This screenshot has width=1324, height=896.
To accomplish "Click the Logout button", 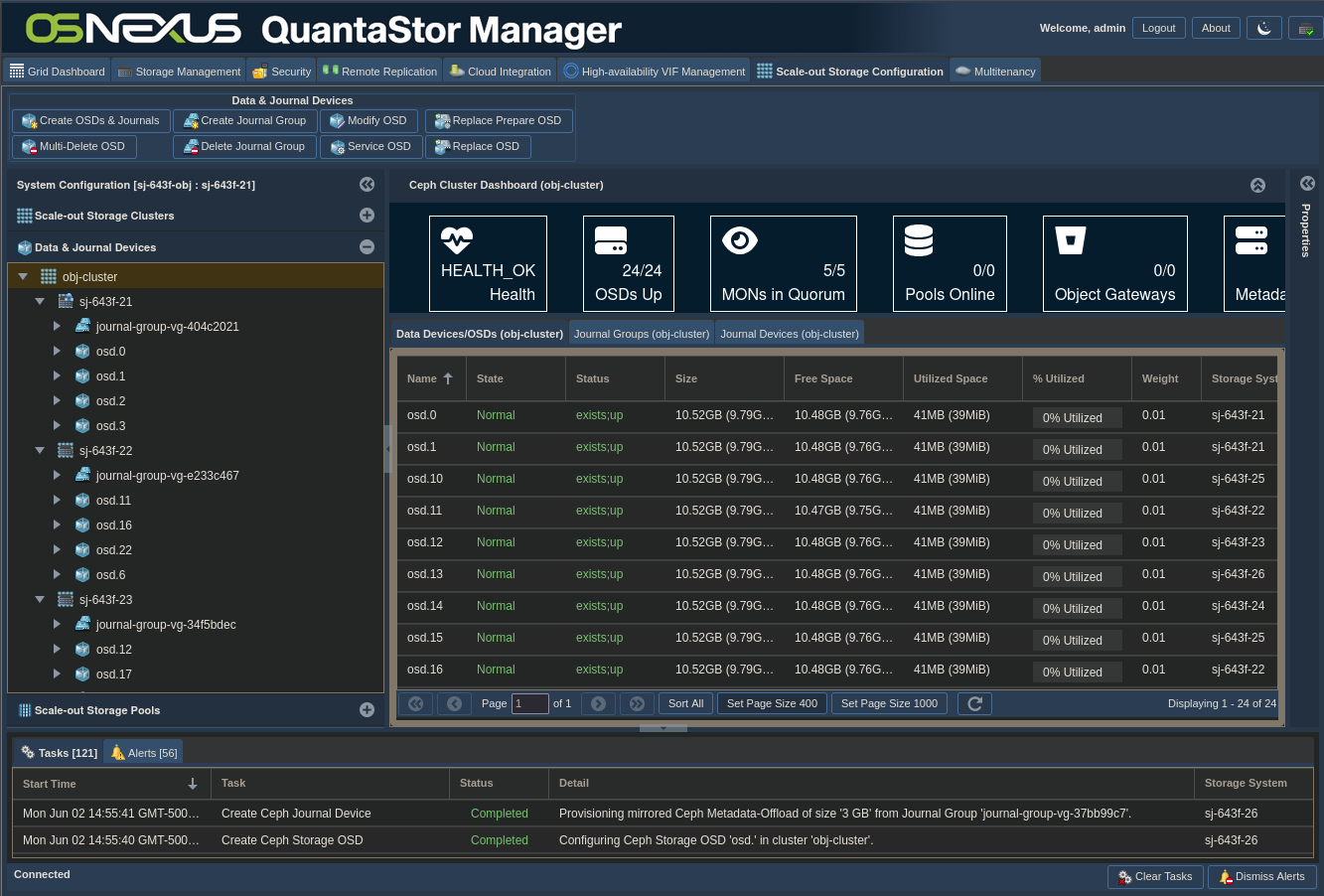I will [x=1158, y=29].
